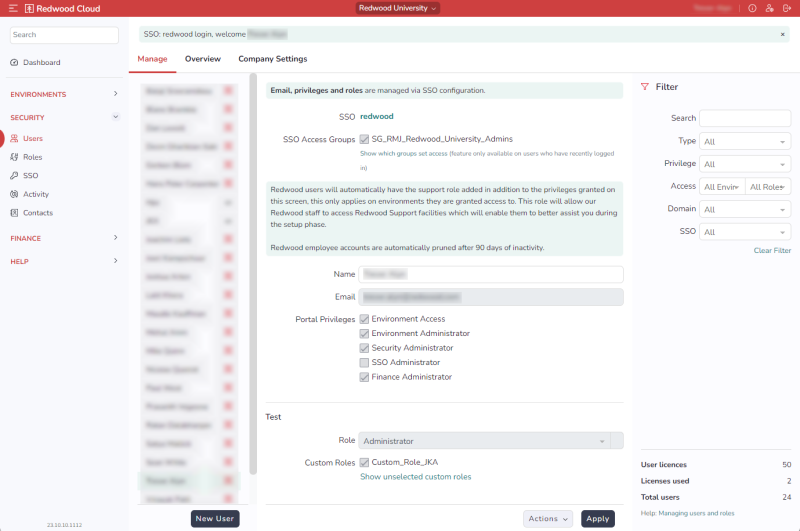The height and width of the screenshot is (531, 800).
Task: Click the Roles icon in sidebar
Action: tap(14, 157)
